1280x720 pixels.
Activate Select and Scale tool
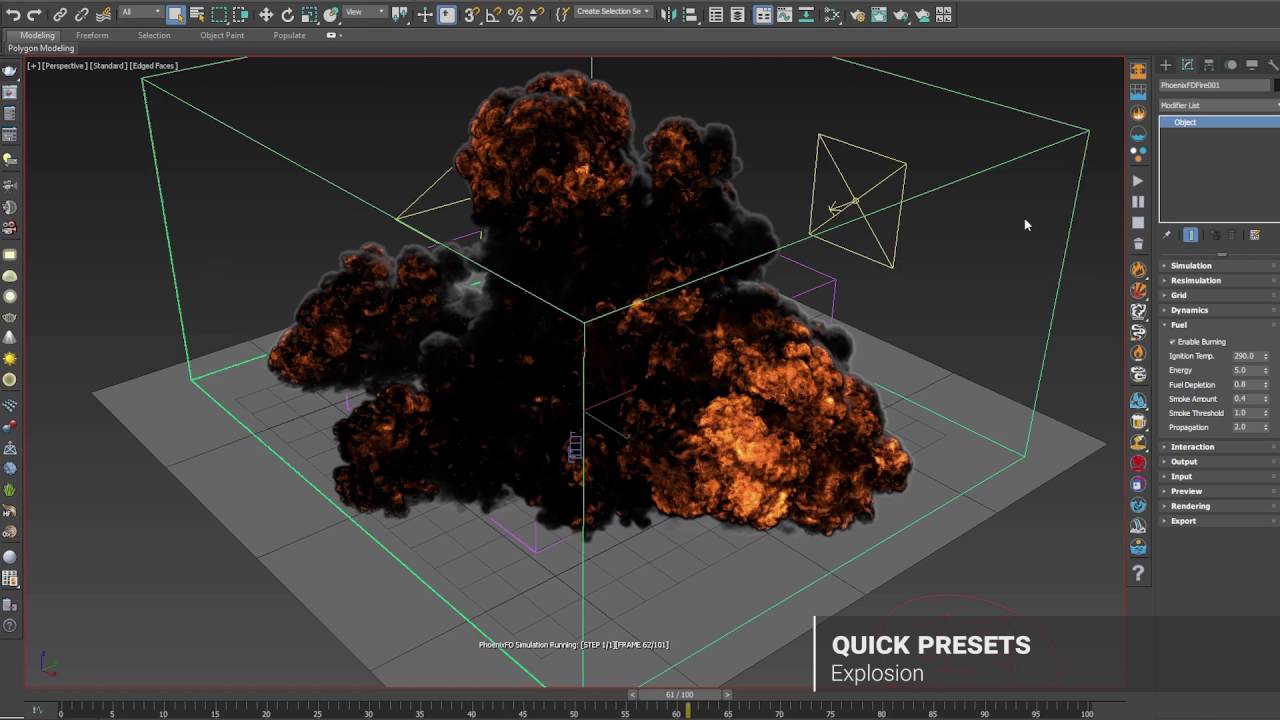pos(309,15)
